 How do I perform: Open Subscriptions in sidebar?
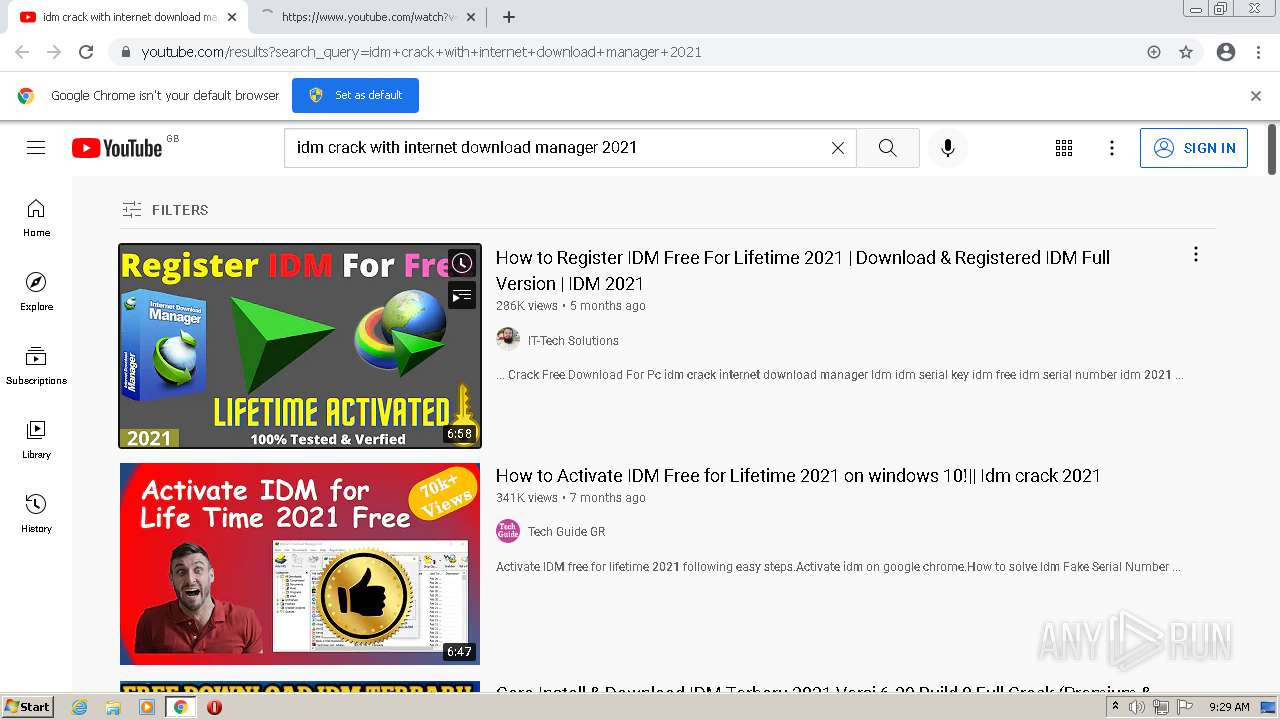[36, 365]
